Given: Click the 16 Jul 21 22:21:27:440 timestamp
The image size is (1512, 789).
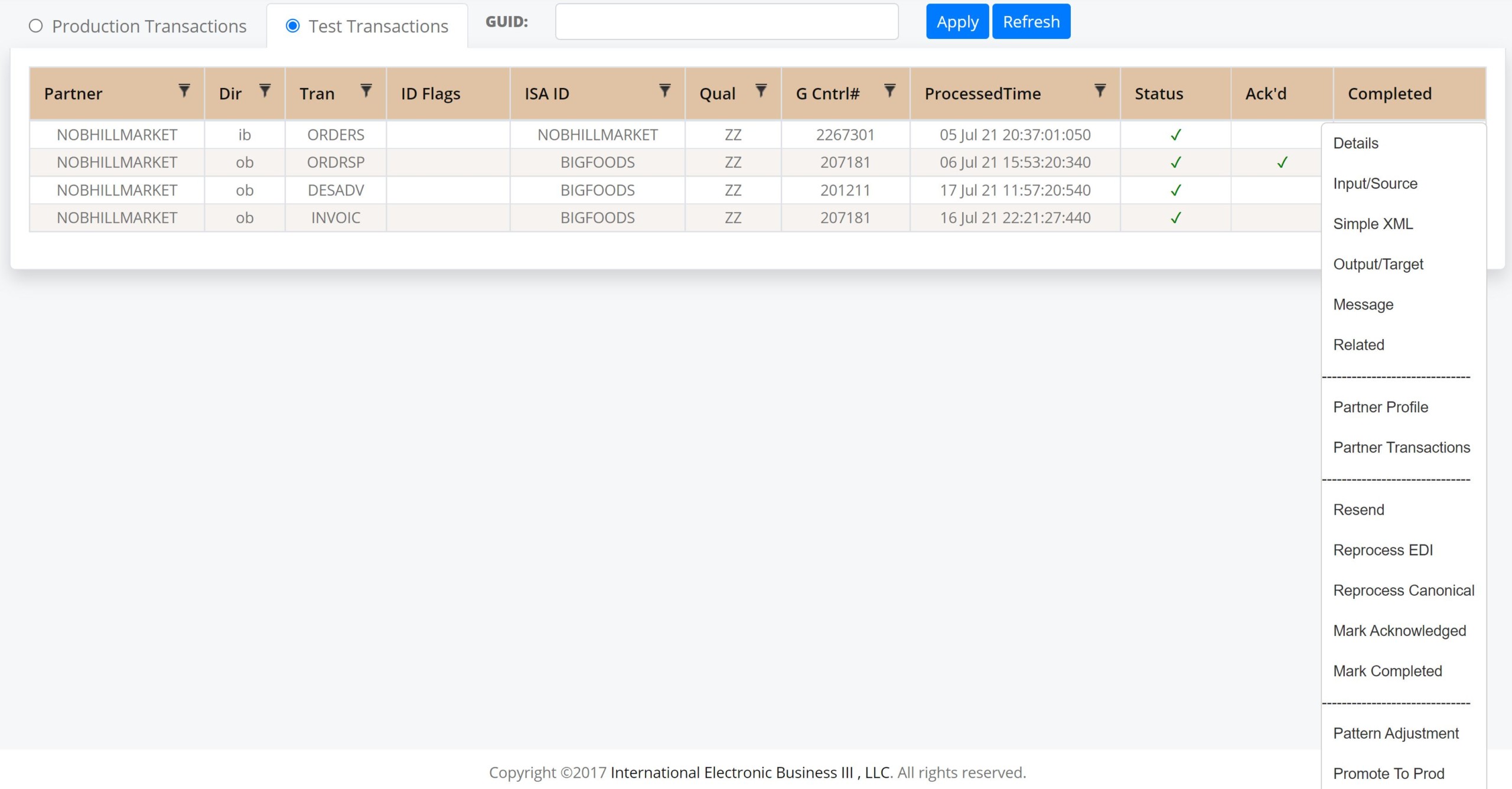Looking at the screenshot, I should point(1015,218).
